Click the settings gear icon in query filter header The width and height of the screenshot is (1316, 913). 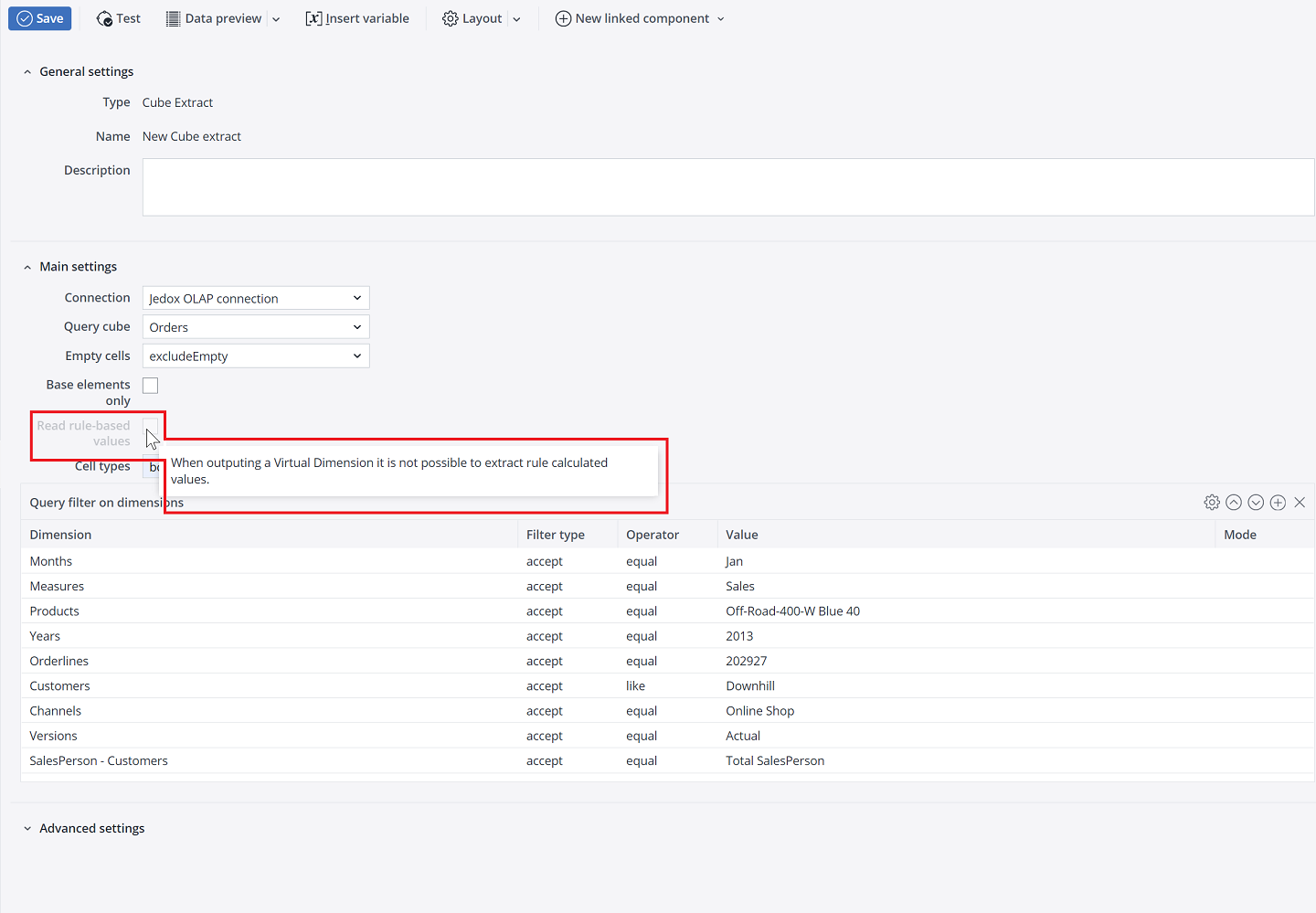coord(1212,503)
